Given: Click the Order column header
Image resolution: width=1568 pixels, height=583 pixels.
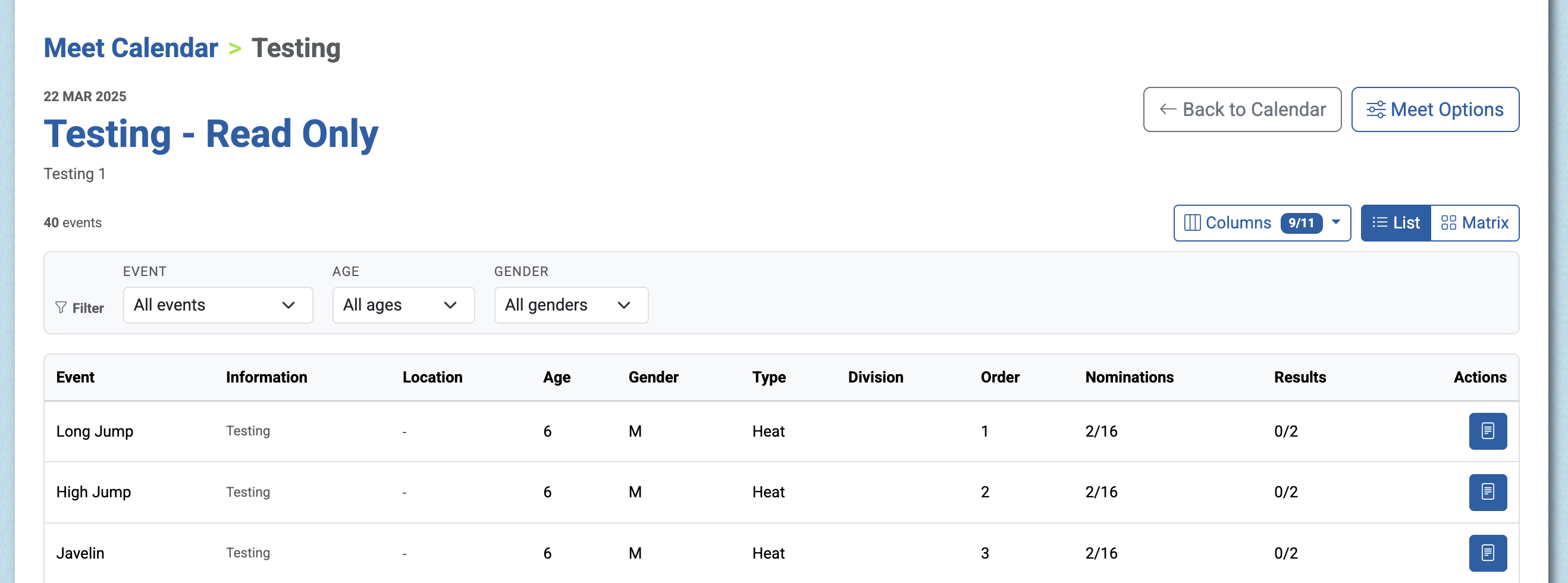Looking at the screenshot, I should click(x=999, y=377).
